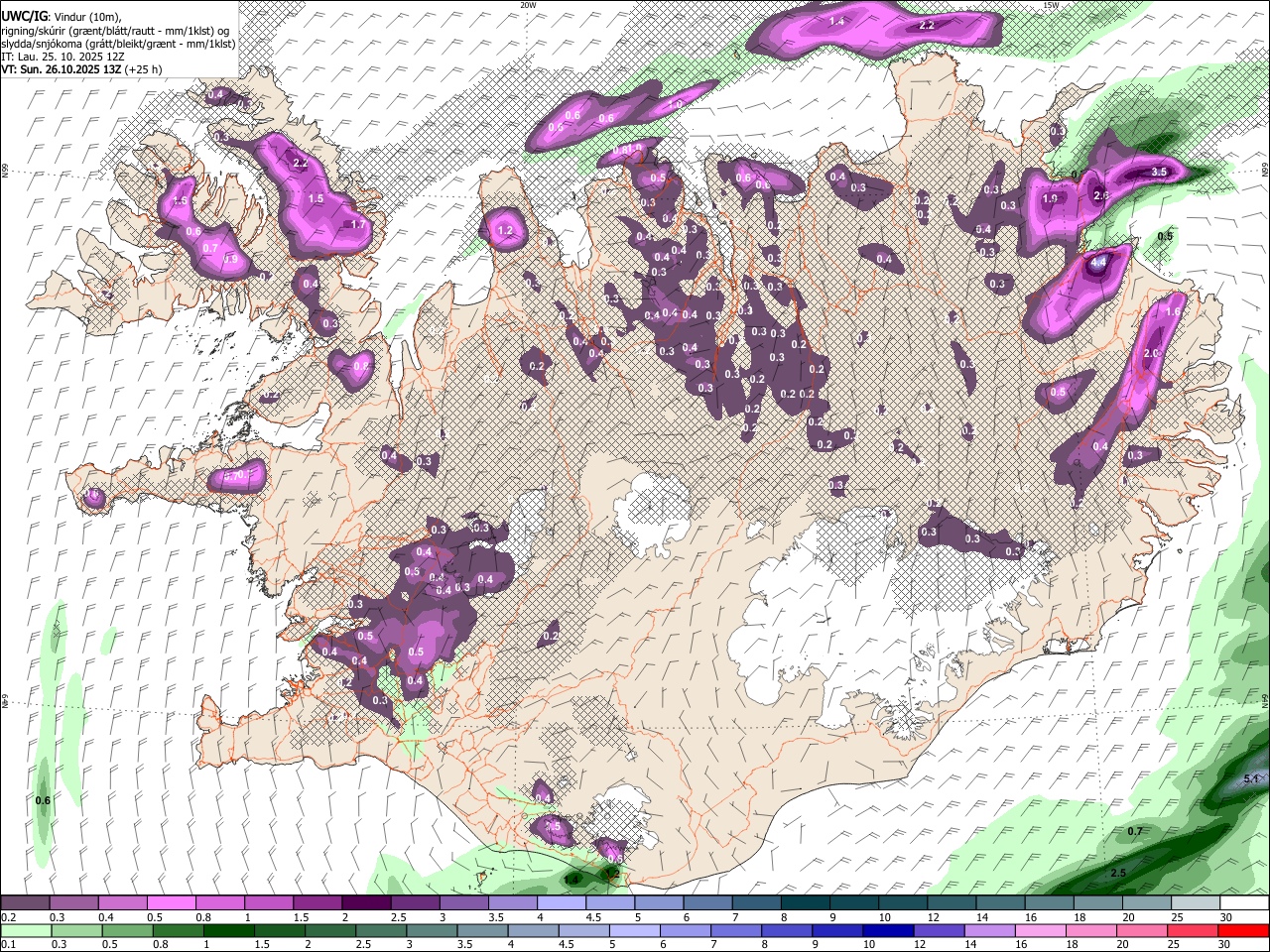Click the 25 pale grey swatch in upper legend
This screenshot has height=952, width=1270.
coord(1196,903)
